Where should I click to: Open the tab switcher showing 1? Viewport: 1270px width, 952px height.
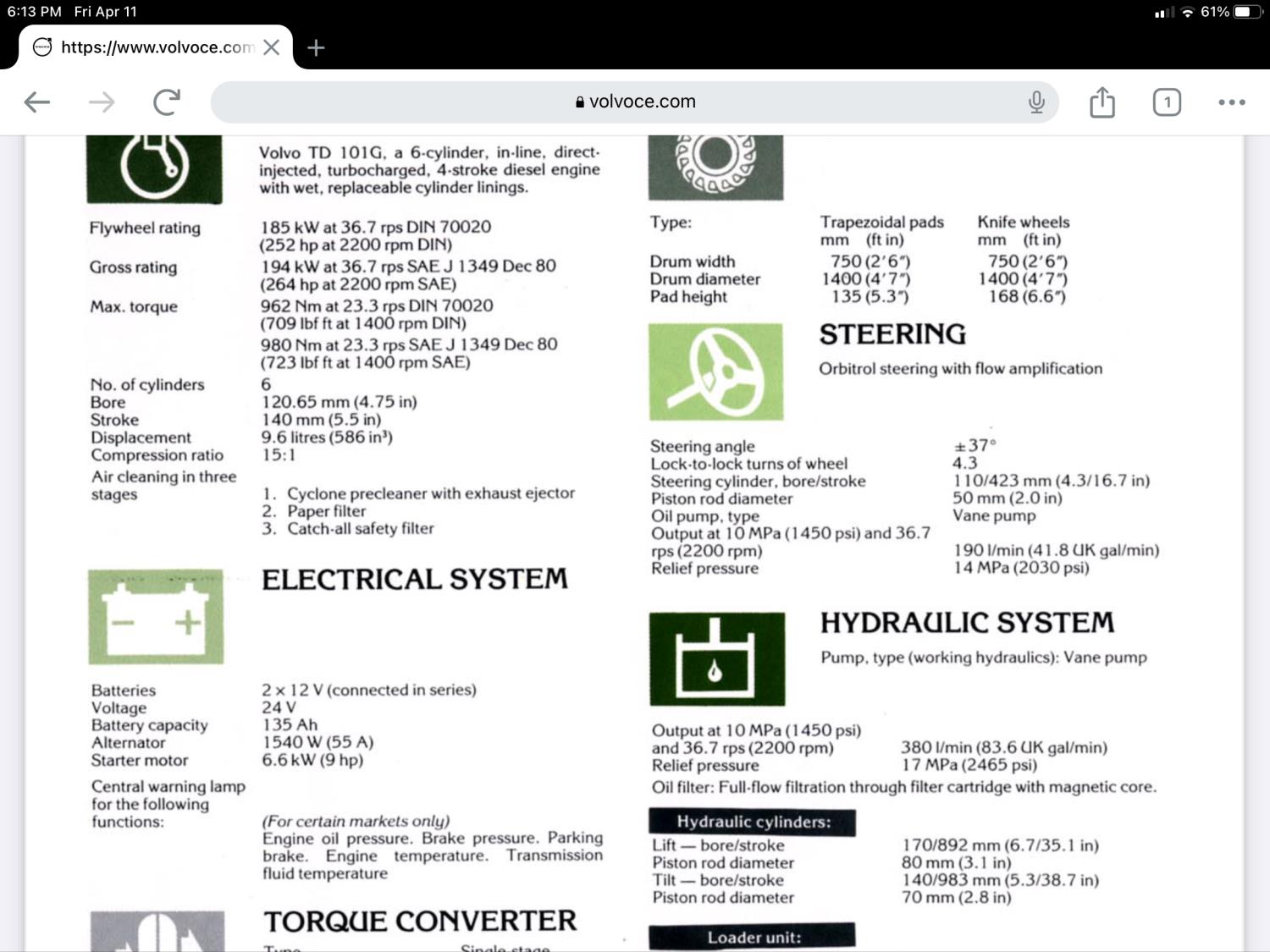1167,102
